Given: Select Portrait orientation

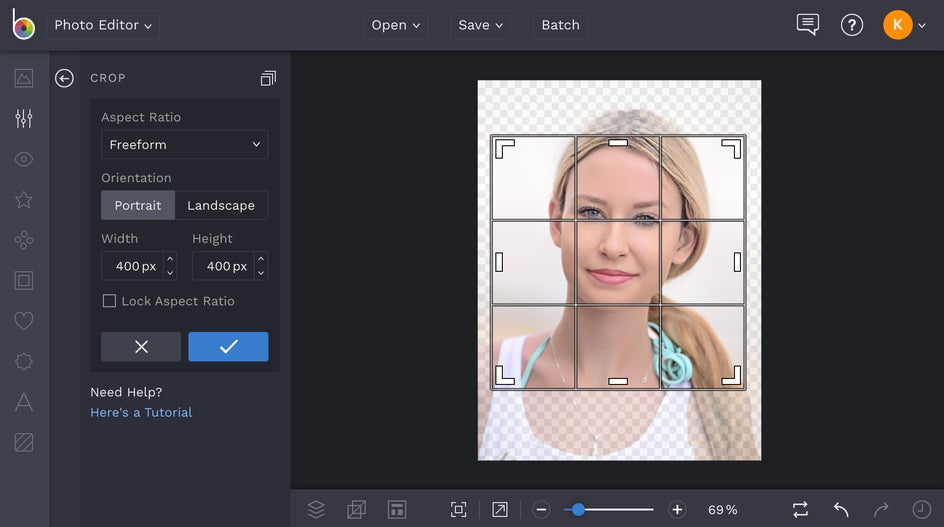Looking at the screenshot, I should (138, 205).
